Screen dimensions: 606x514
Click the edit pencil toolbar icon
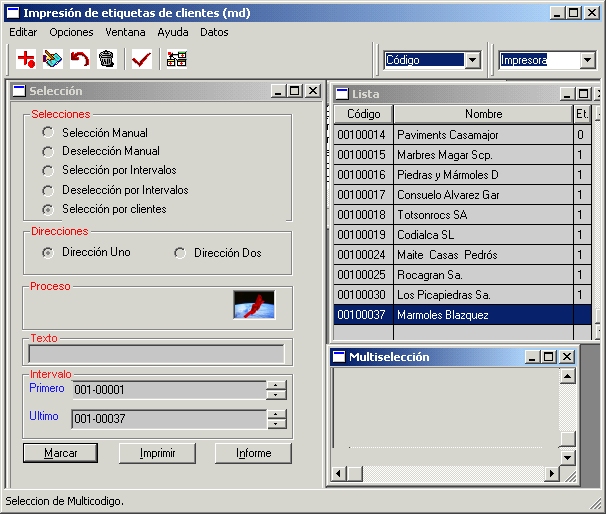coord(53,59)
